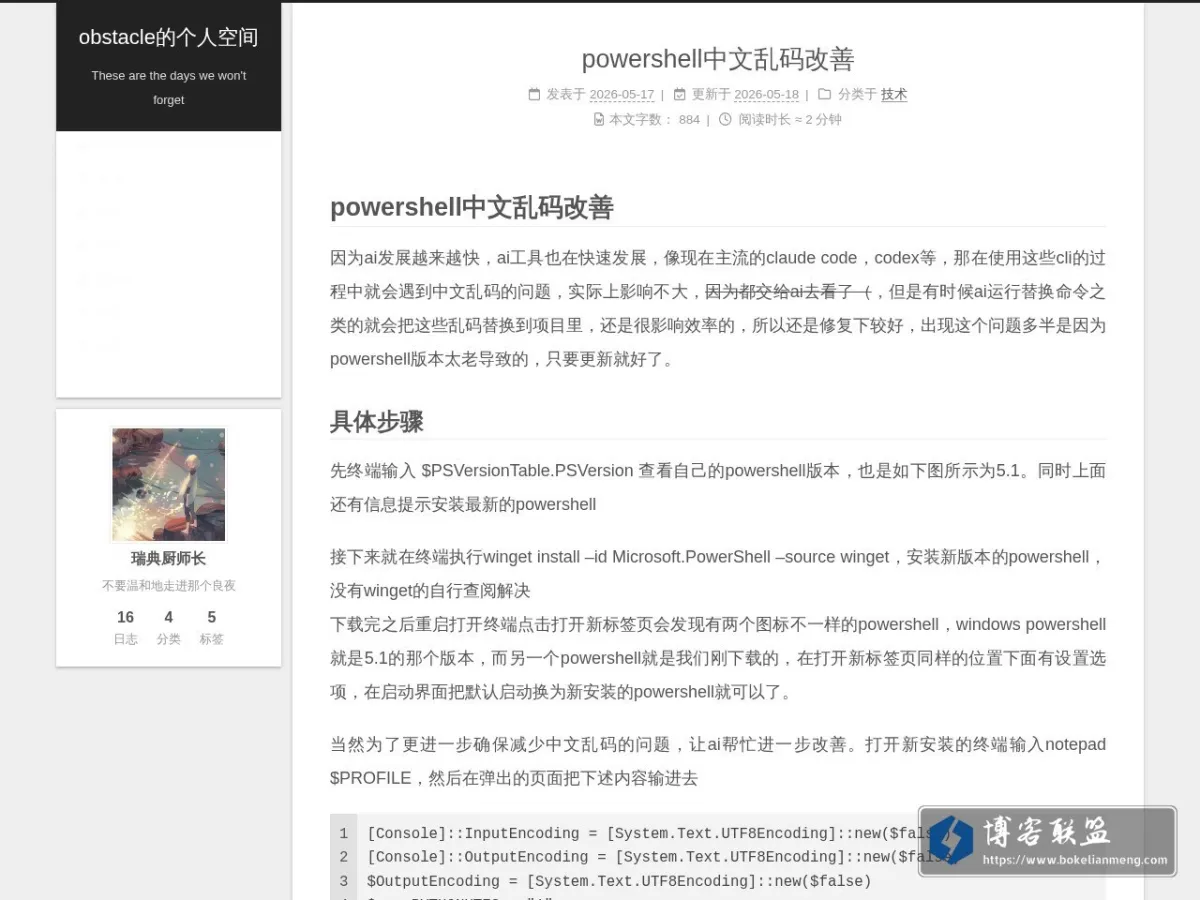Click the clock icon beside 阅读时长
1200x900 pixels.
point(725,119)
